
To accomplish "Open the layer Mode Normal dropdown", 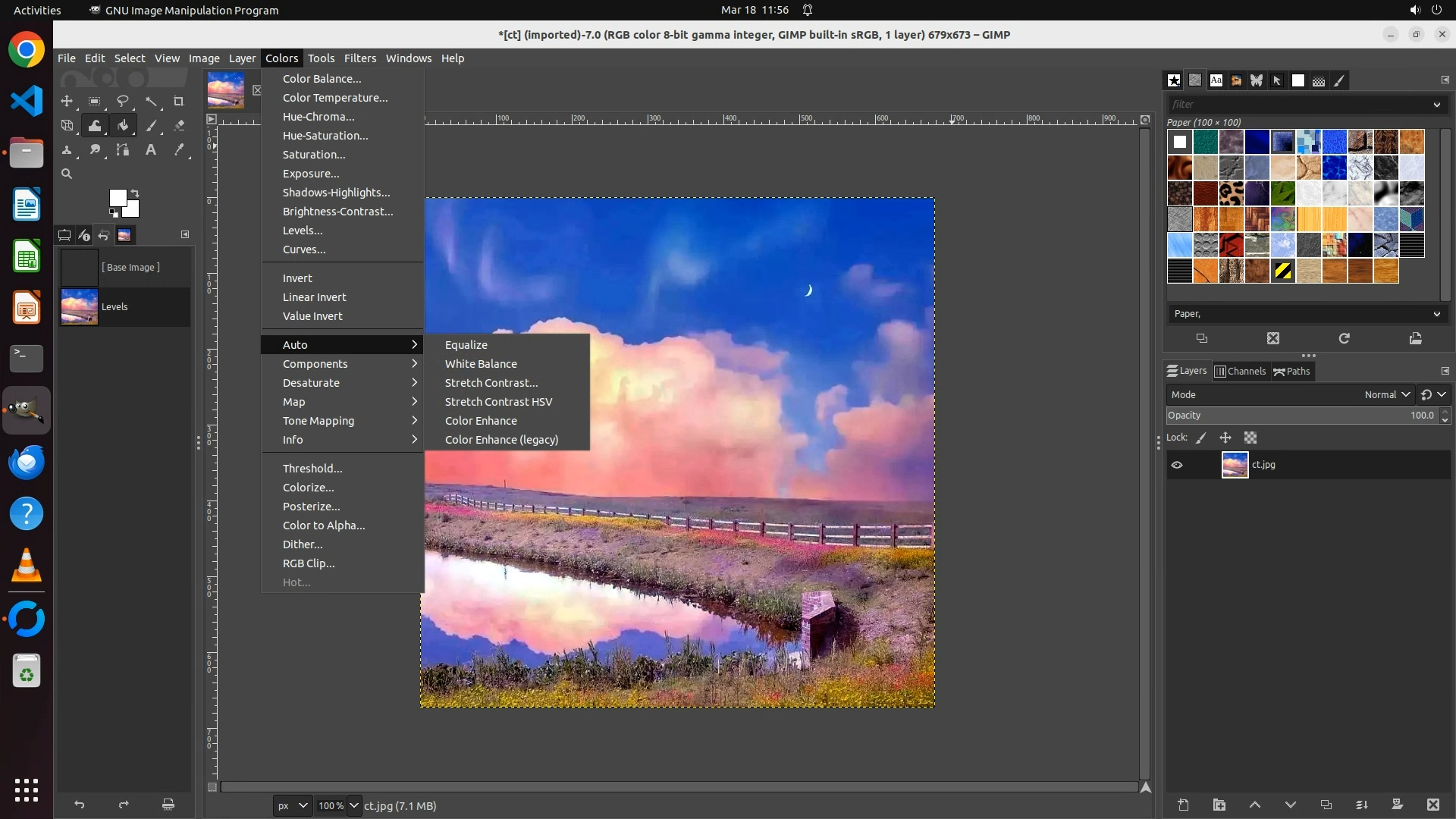I will tap(1386, 394).
